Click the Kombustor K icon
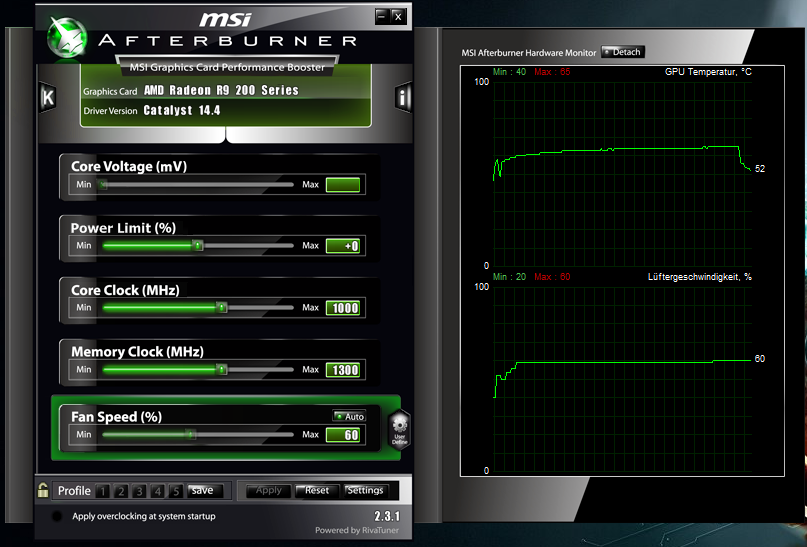Screen dimensions: 807x547 pos(48,97)
